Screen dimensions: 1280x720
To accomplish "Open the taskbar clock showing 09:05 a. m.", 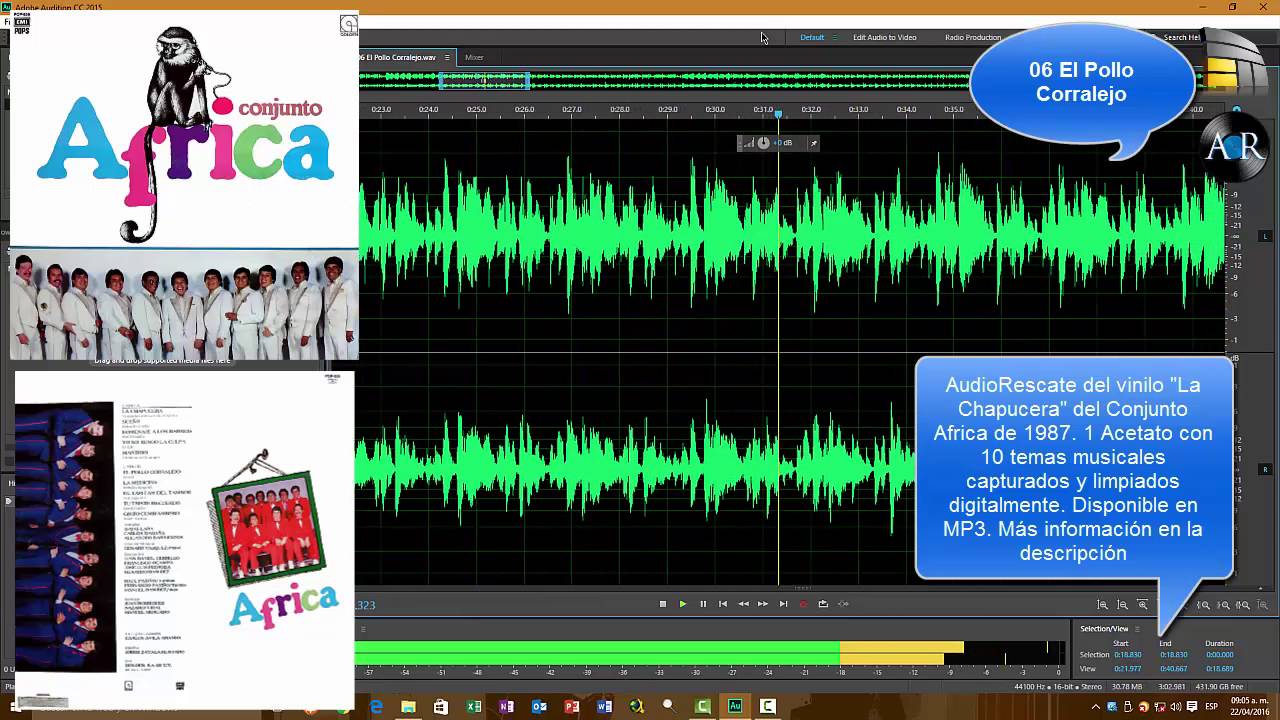I will click(1248, 706).
